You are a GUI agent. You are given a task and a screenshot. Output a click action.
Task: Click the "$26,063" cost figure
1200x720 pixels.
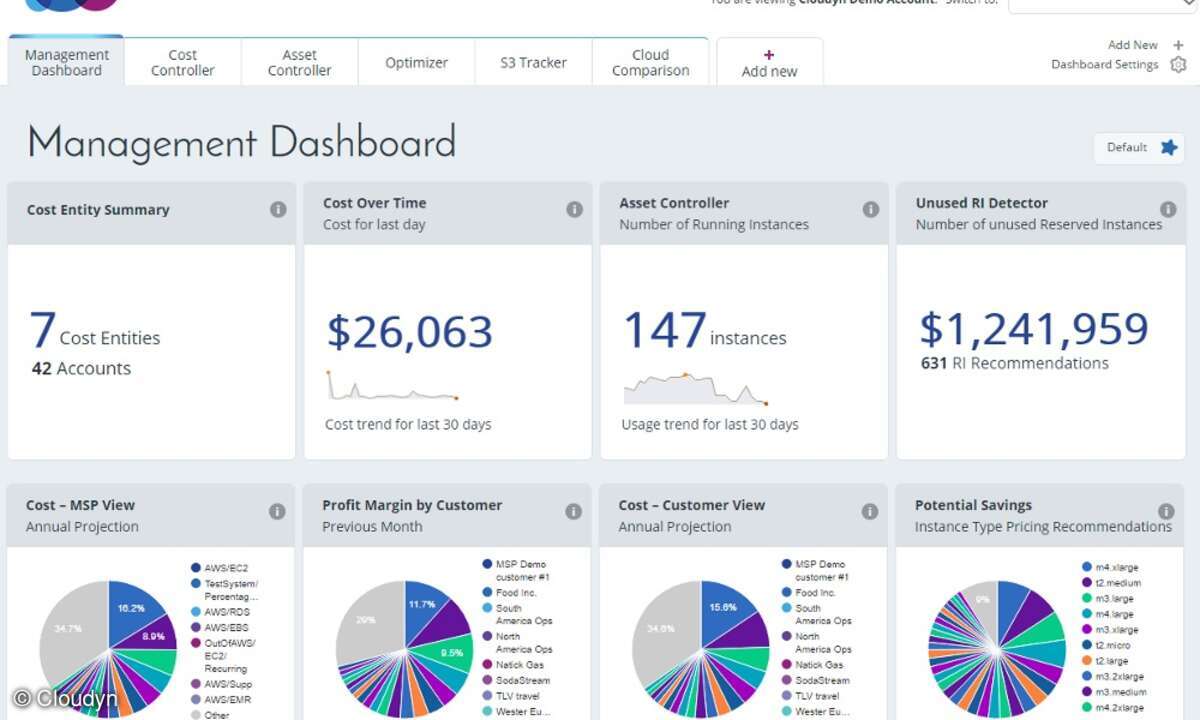click(410, 333)
